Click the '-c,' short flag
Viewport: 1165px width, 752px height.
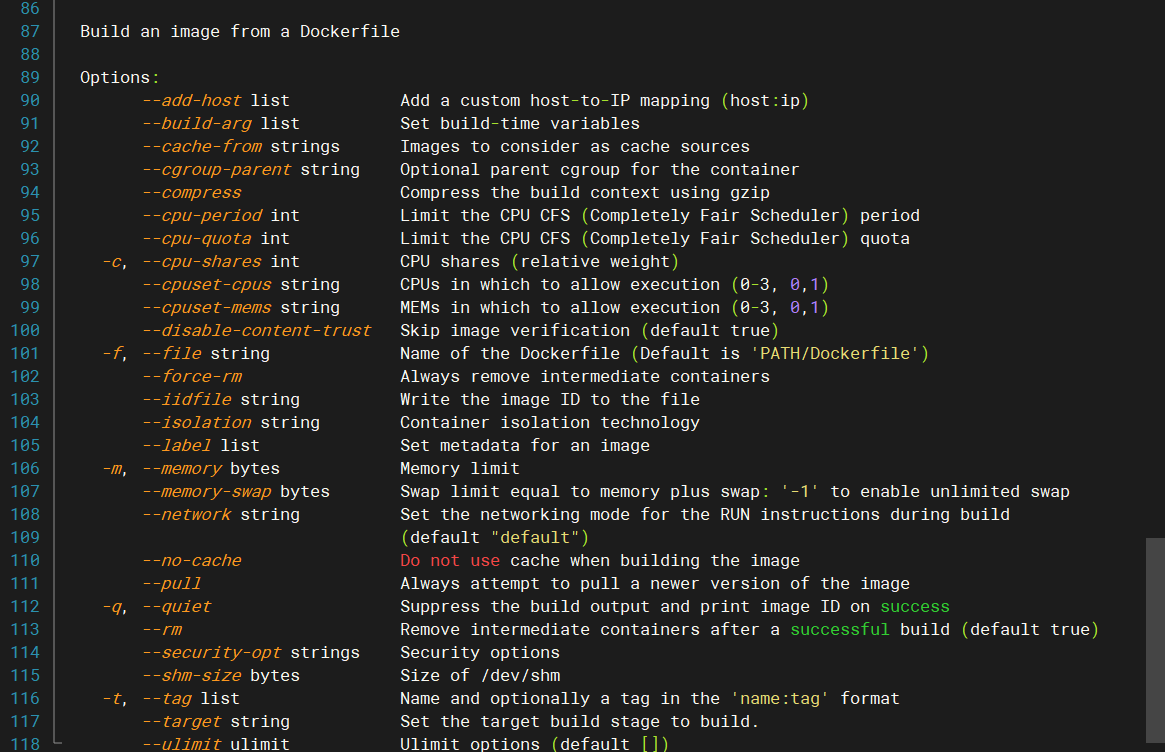coord(115,262)
